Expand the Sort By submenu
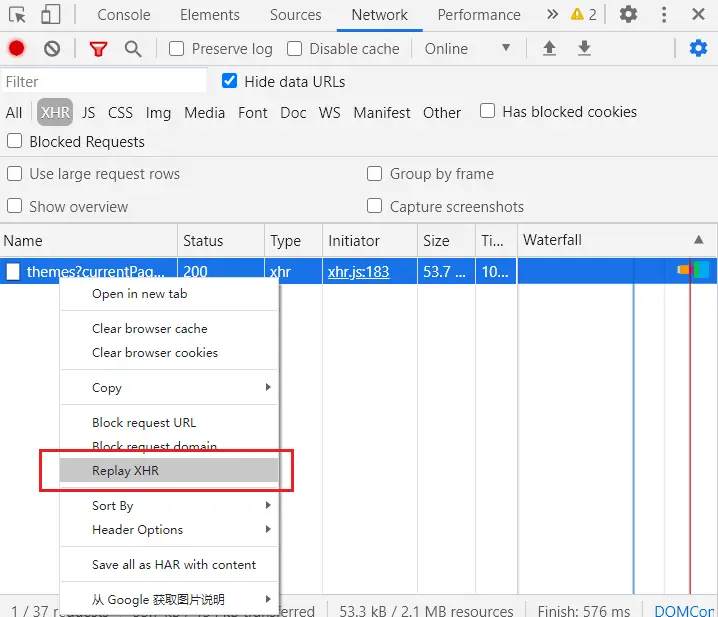This screenshot has height=617, width=718. click(x=169, y=505)
